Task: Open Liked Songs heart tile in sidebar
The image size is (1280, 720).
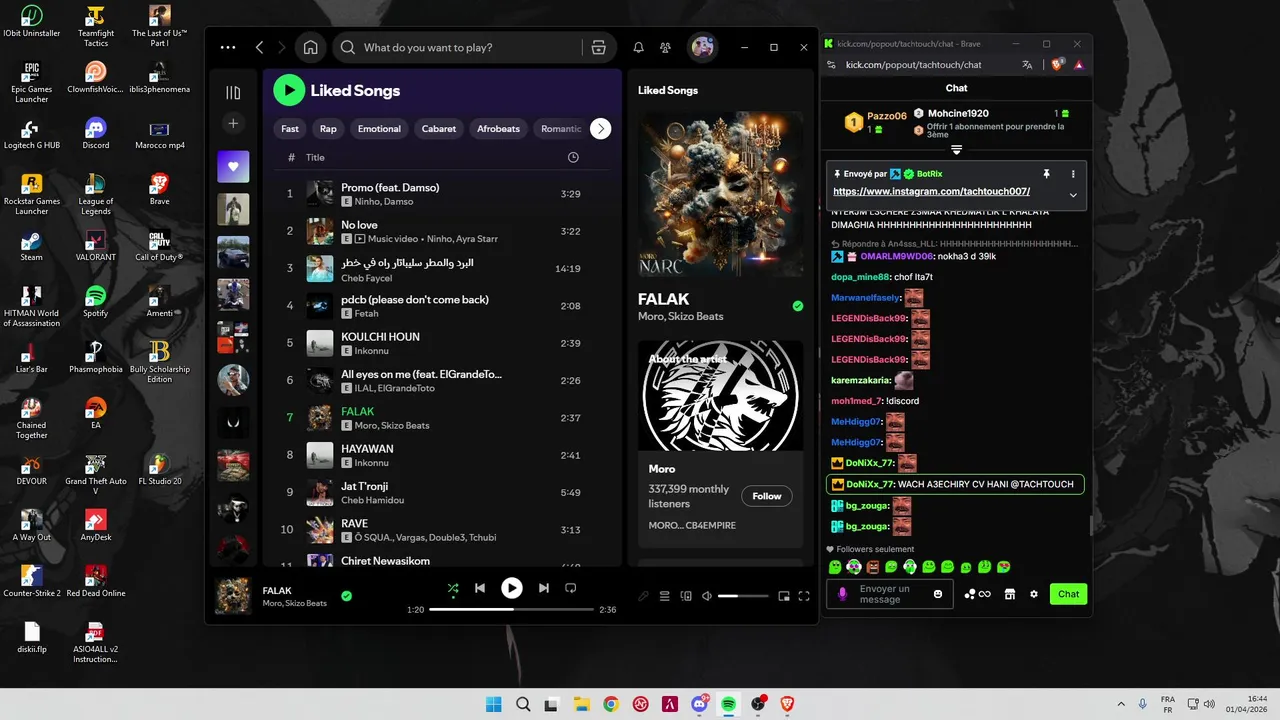Action: [233, 166]
